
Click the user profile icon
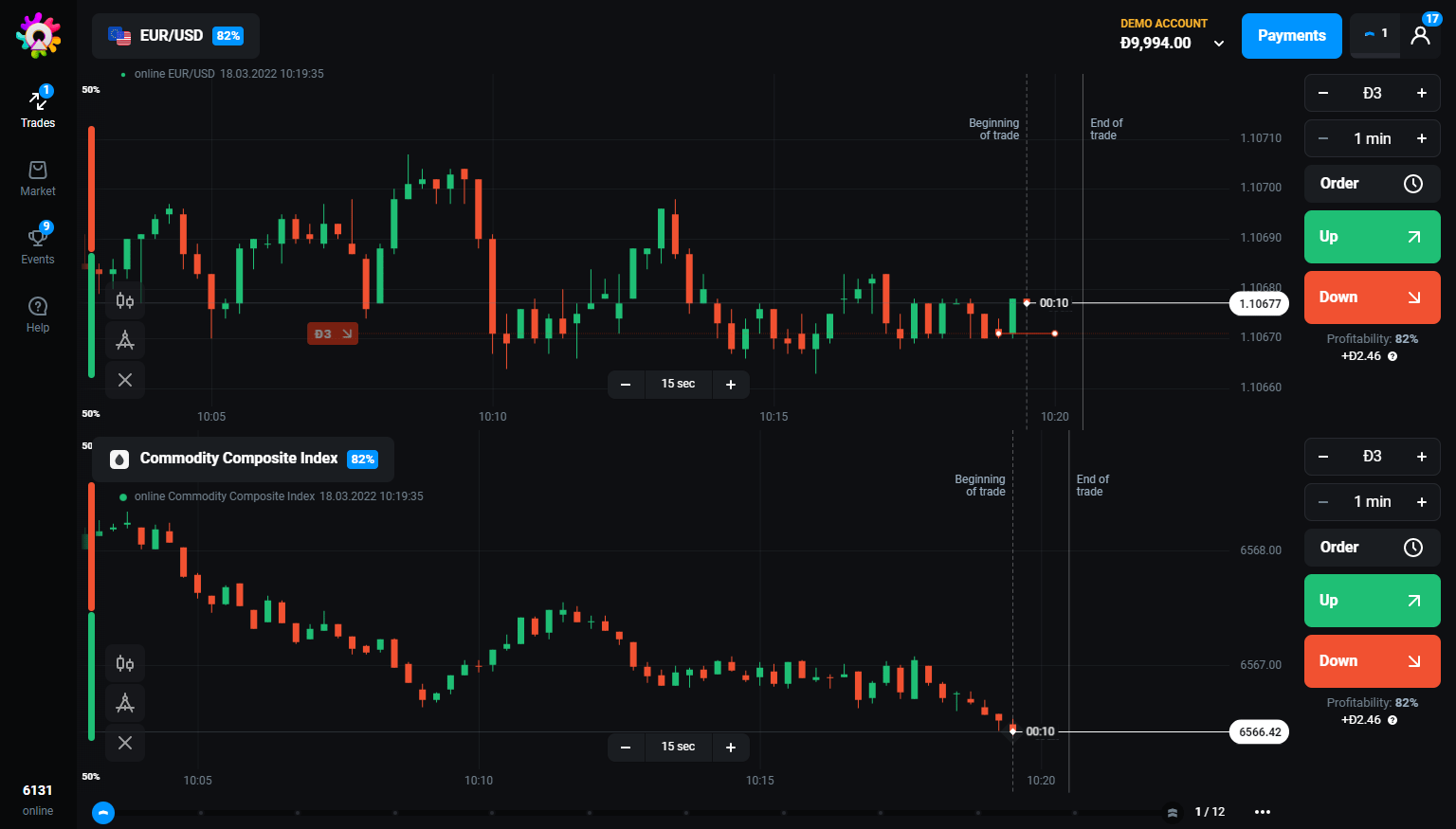tap(1420, 36)
